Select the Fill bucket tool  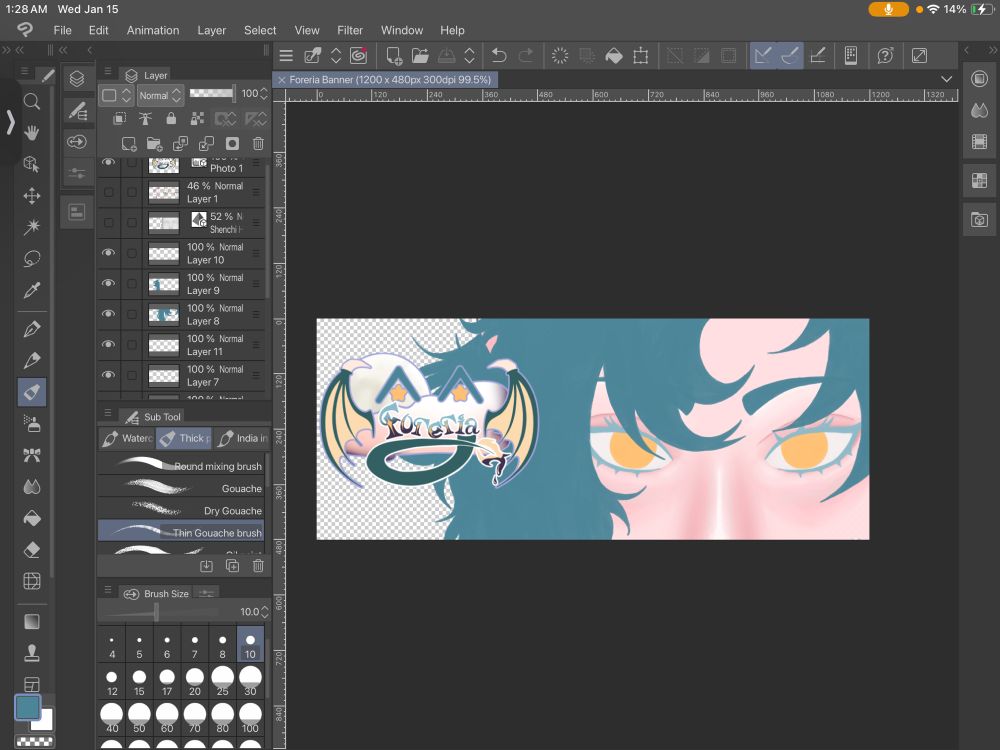(x=31, y=518)
